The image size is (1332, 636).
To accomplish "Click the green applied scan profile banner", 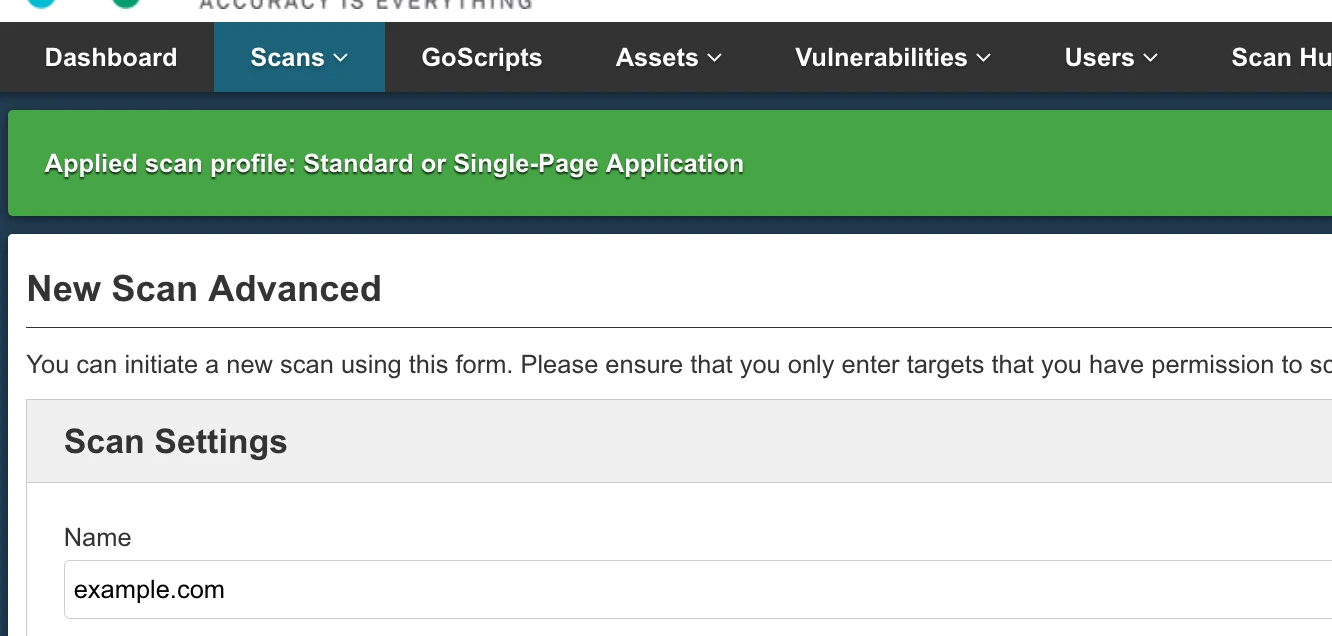I will coord(670,163).
